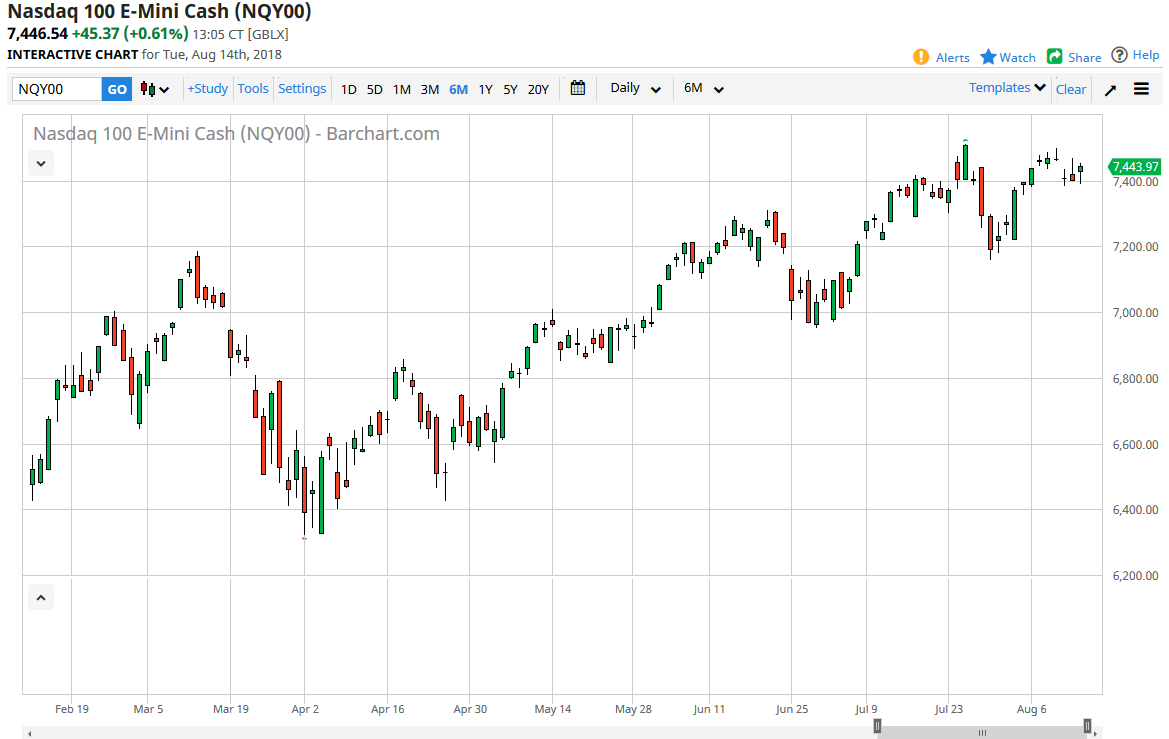Open the calendar date picker icon
Screen dimensions: 1169x739
coord(577,88)
